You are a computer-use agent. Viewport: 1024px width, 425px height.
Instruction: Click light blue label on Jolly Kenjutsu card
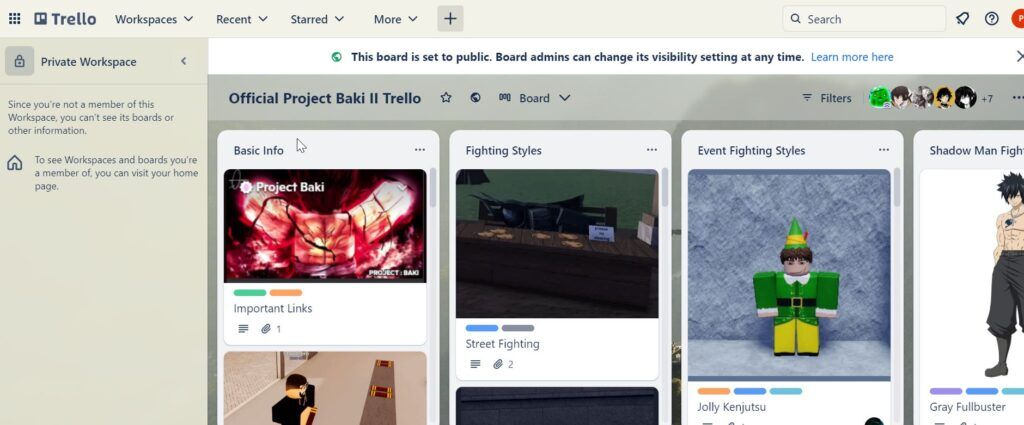pos(786,391)
